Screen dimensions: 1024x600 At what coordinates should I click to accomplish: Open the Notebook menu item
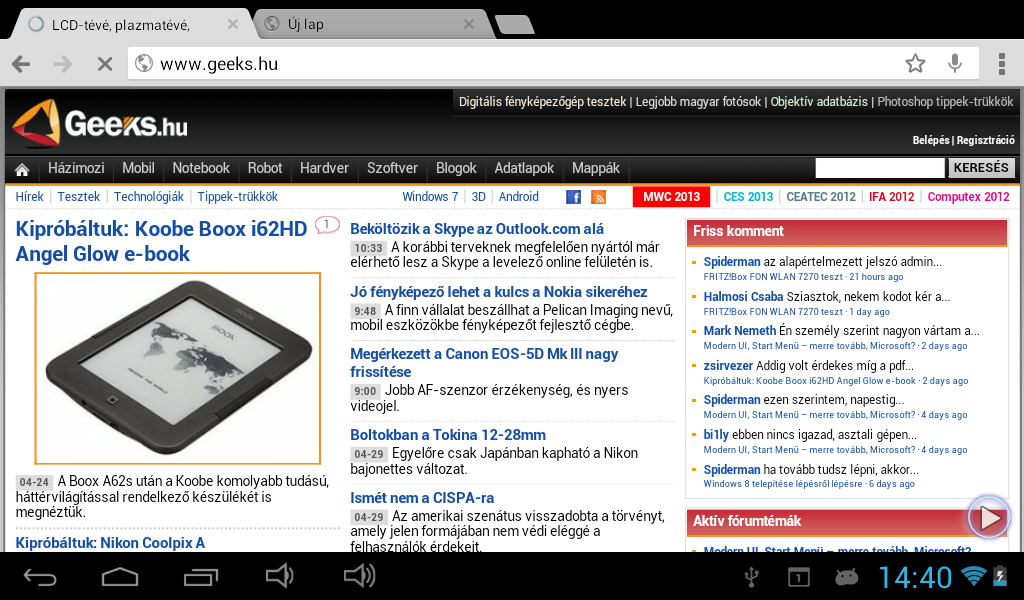(x=201, y=168)
